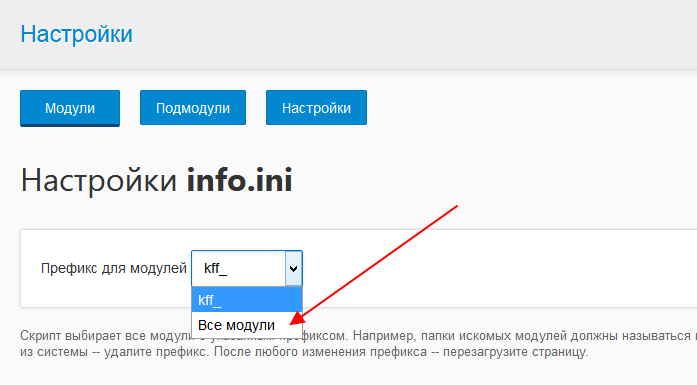Select the Все модули option

pyautogui.click(x=247, y=325)
